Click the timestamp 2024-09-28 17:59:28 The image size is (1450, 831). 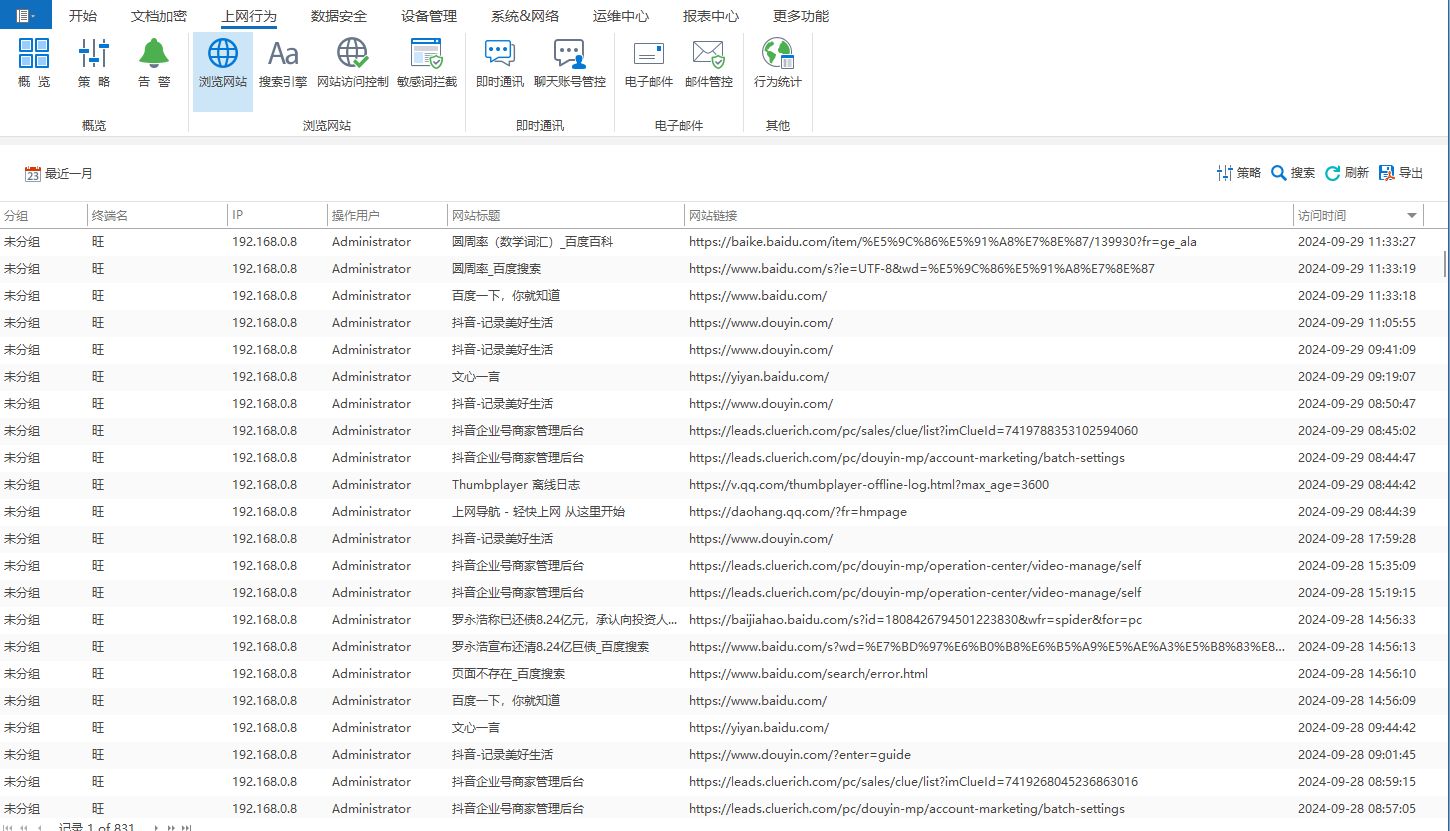pos(1356,539)
